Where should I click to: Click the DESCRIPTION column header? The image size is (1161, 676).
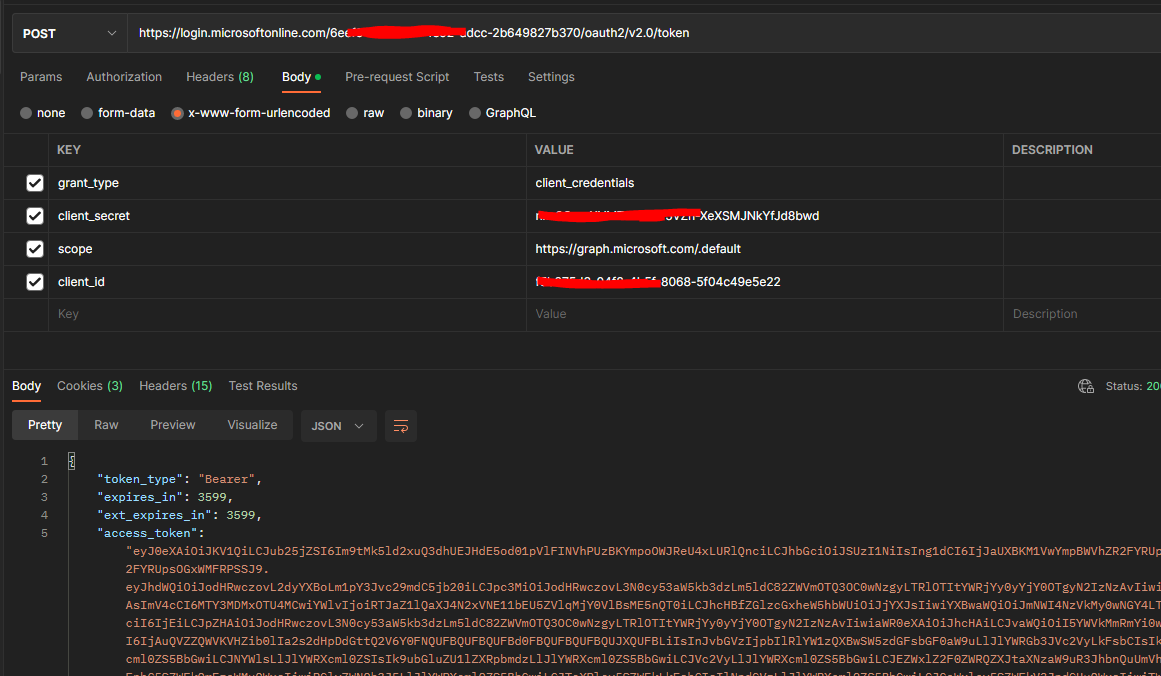(x=1052, y=150)
